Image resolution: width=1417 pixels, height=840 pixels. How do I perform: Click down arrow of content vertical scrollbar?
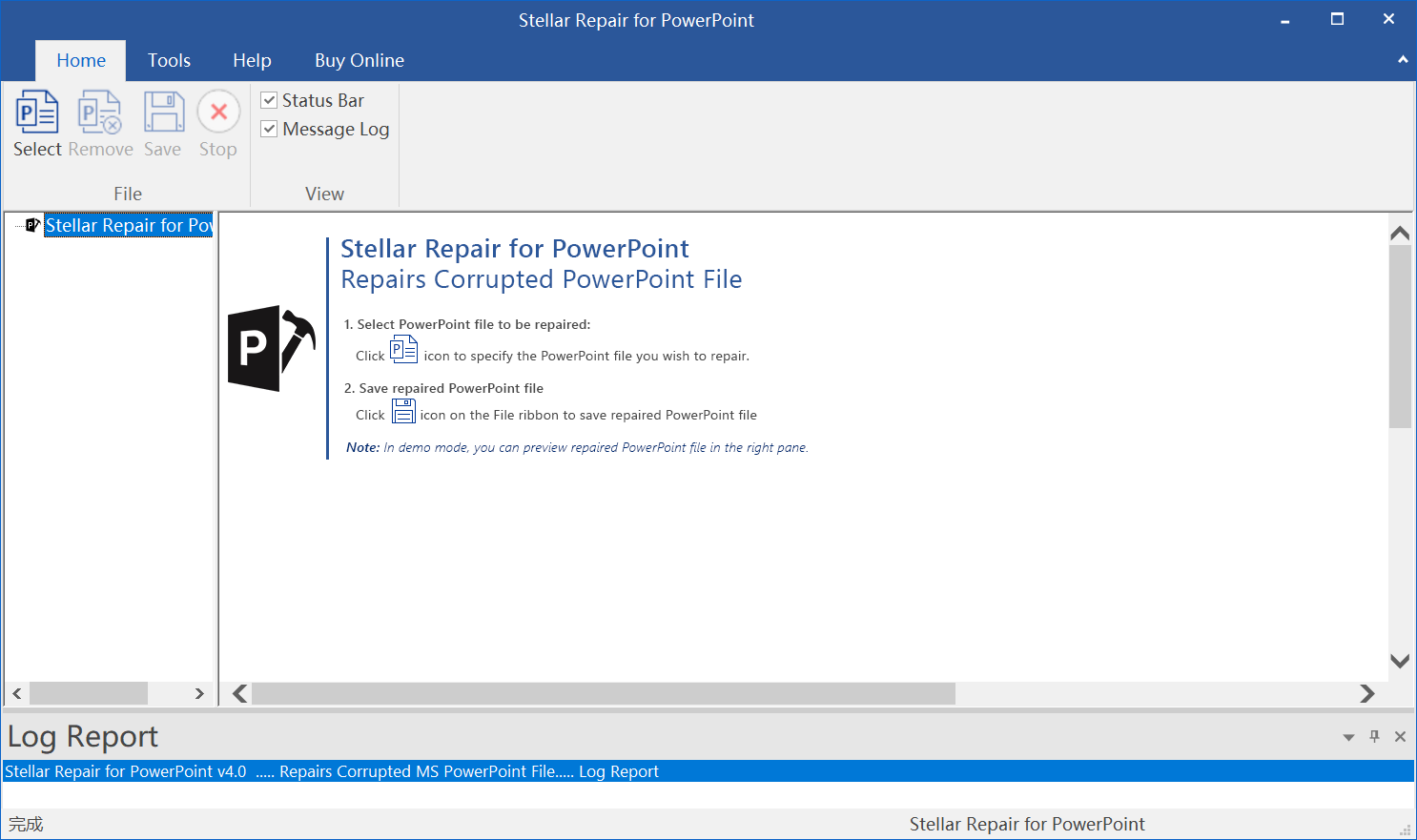point(1400,661)
